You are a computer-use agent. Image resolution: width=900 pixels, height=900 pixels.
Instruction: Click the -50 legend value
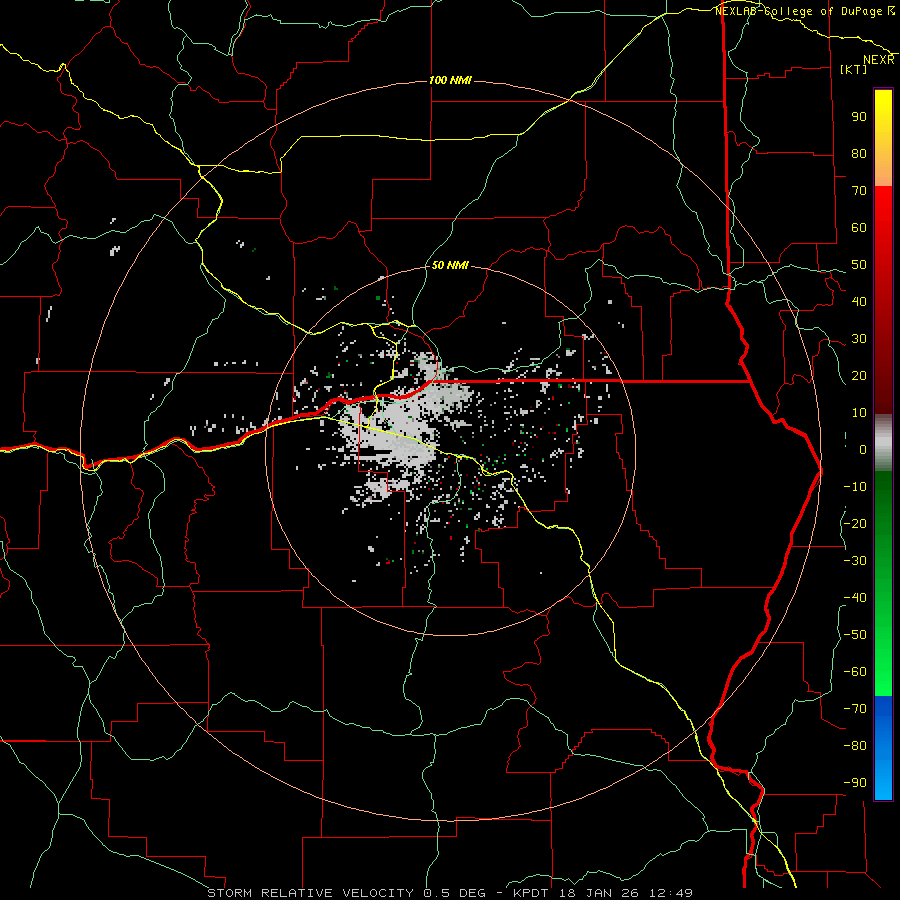855,635
